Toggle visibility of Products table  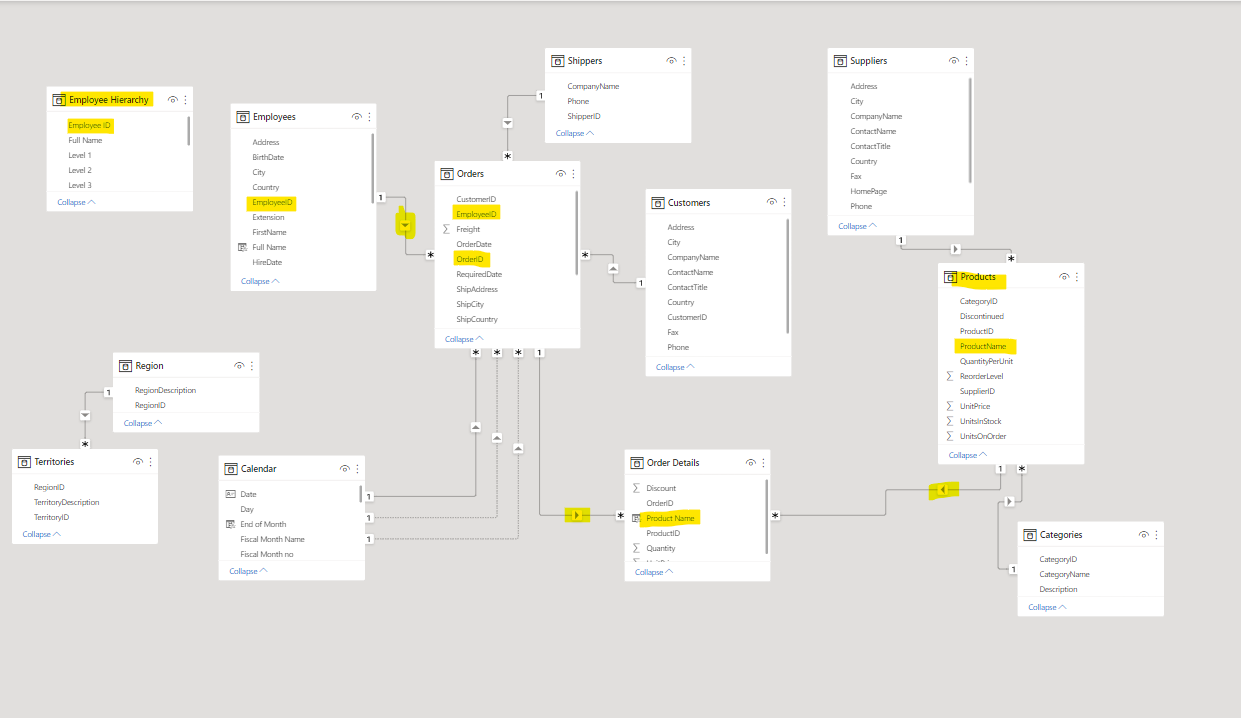point(1064,277)
